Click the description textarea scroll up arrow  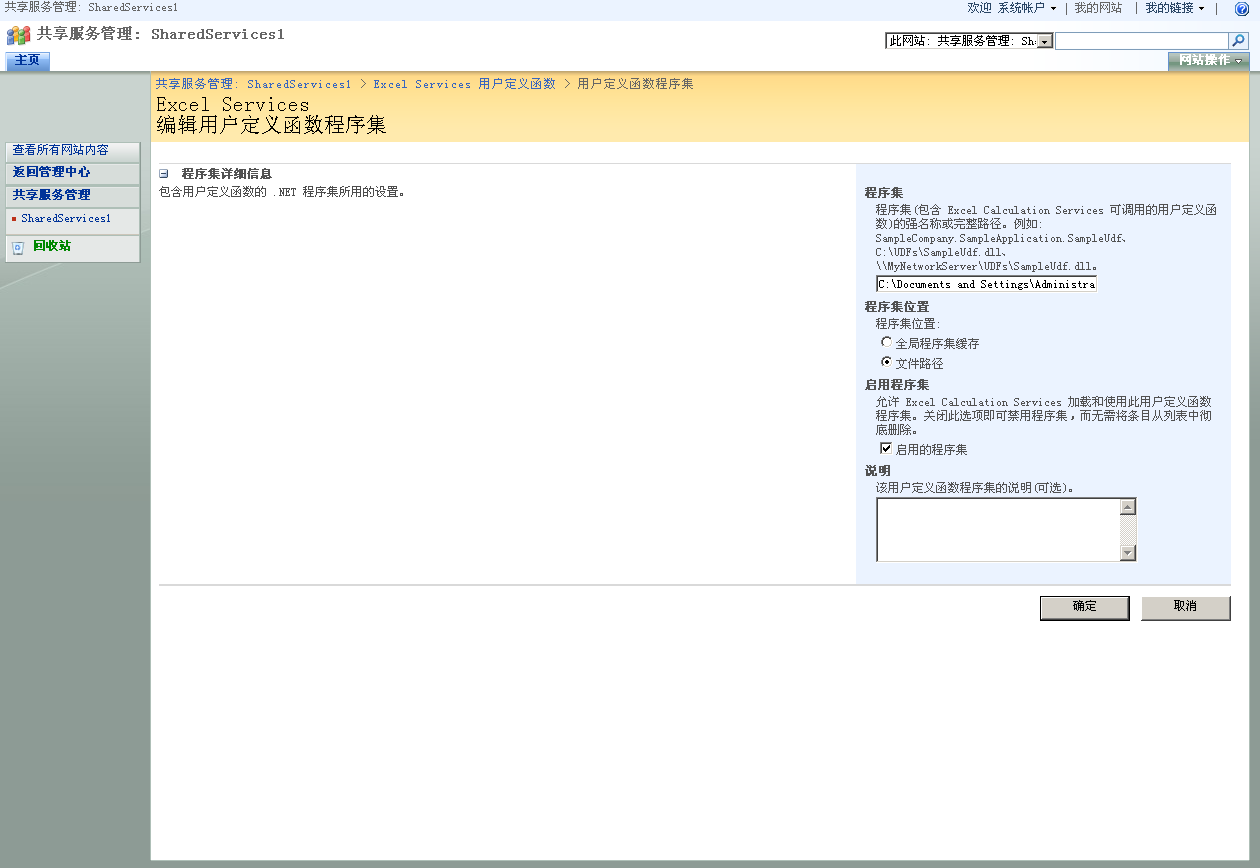[x=1128, y=507]
